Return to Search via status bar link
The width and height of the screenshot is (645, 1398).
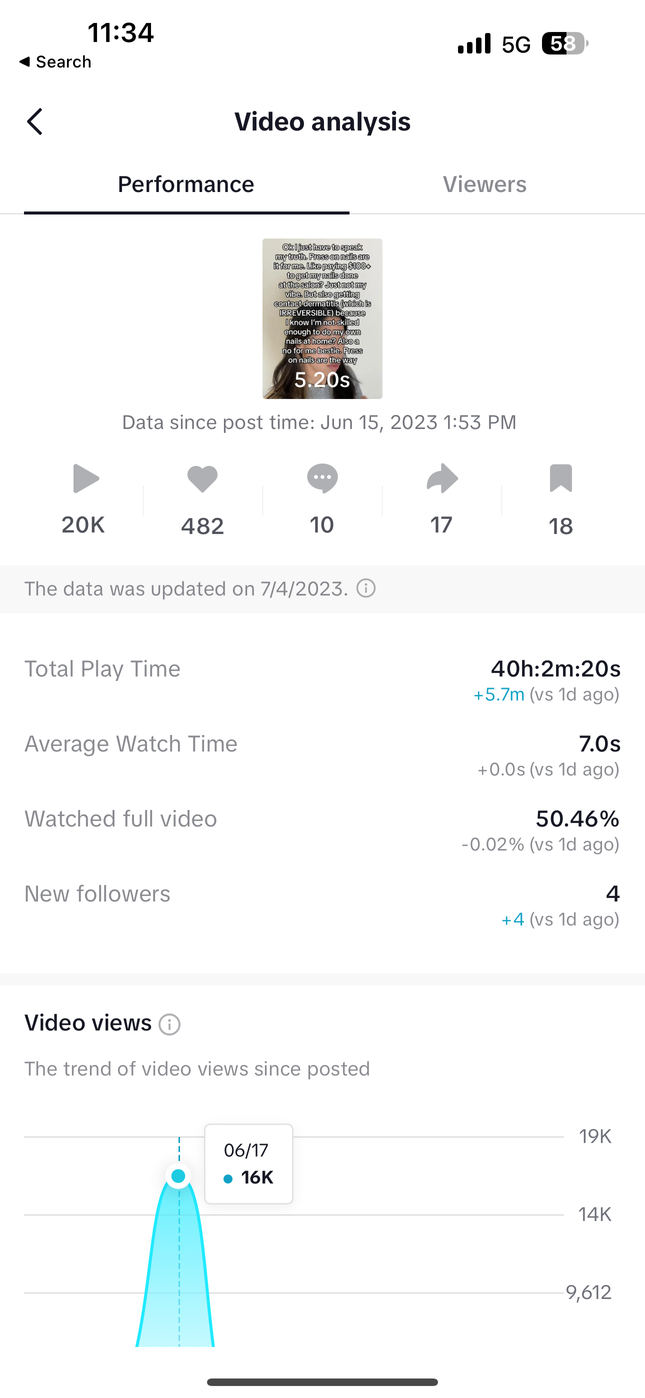click(55, 62)
